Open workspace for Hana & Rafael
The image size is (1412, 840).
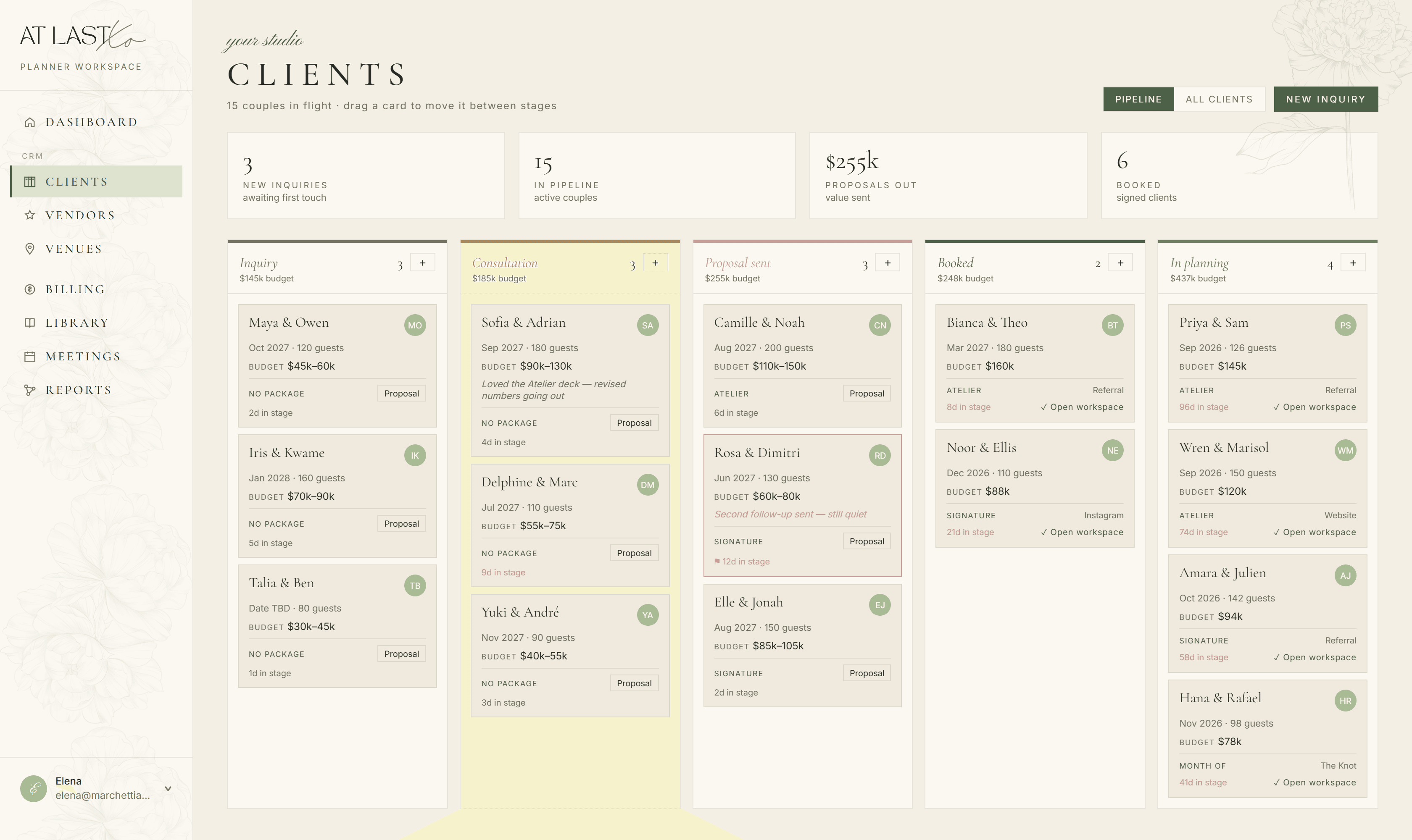click(x=1315, y=782)
